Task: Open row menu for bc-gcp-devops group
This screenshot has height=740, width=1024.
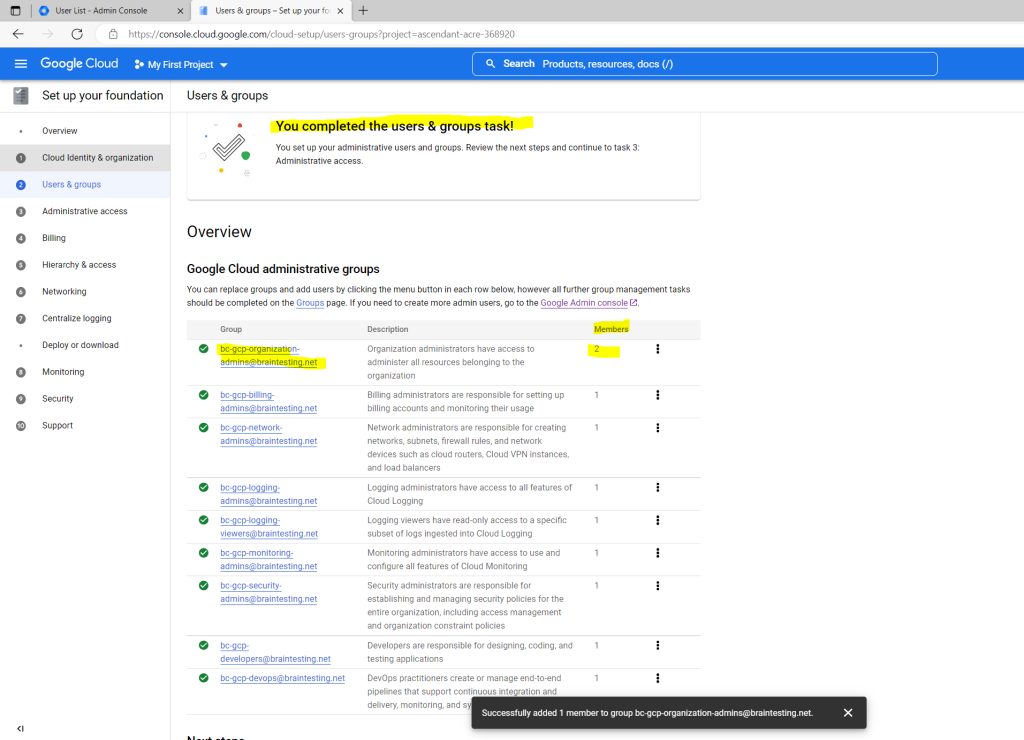Action: (x=658, y=679)
